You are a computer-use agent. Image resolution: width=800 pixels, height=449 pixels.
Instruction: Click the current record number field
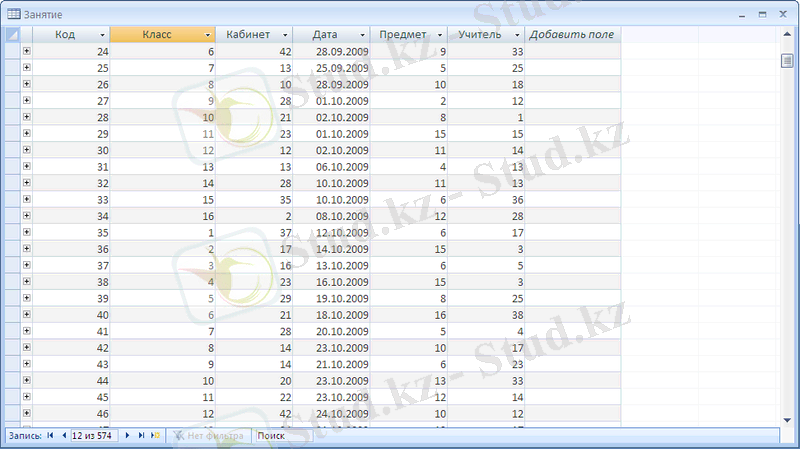94,436
